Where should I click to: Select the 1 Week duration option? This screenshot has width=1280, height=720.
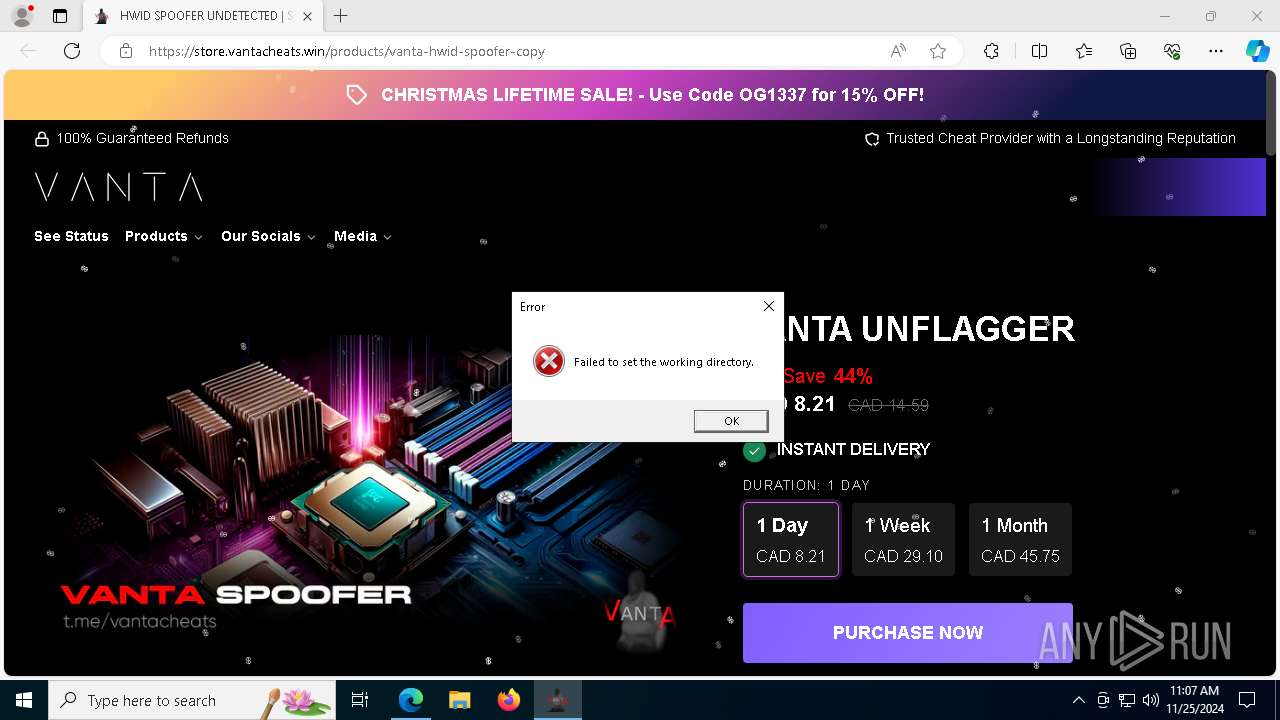[x=903, y=540]
